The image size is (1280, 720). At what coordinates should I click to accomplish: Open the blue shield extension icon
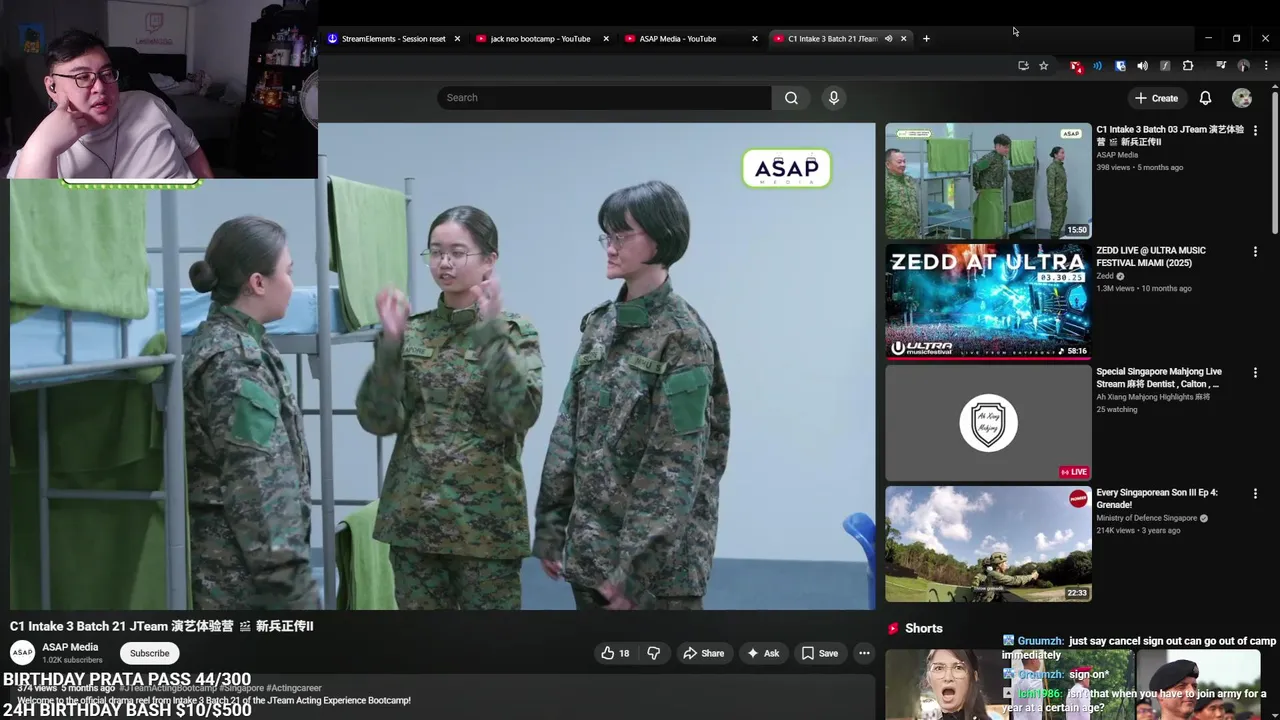pyautogui.click(x=1120, y=66)
